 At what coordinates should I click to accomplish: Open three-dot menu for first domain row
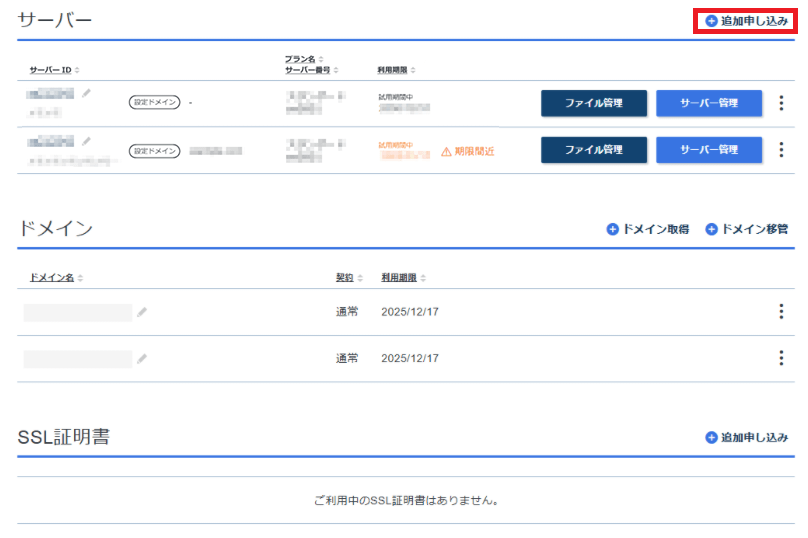pos(781,311)
